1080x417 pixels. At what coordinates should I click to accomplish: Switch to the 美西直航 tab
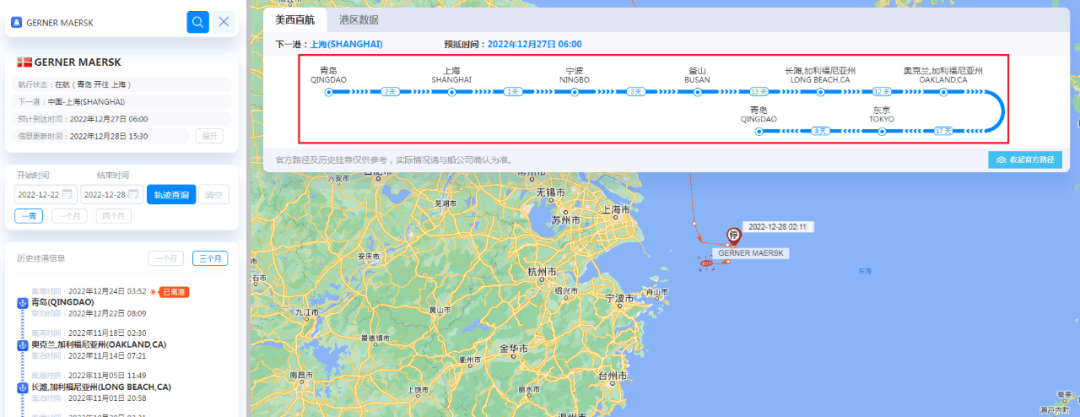(x=294, y=20)
